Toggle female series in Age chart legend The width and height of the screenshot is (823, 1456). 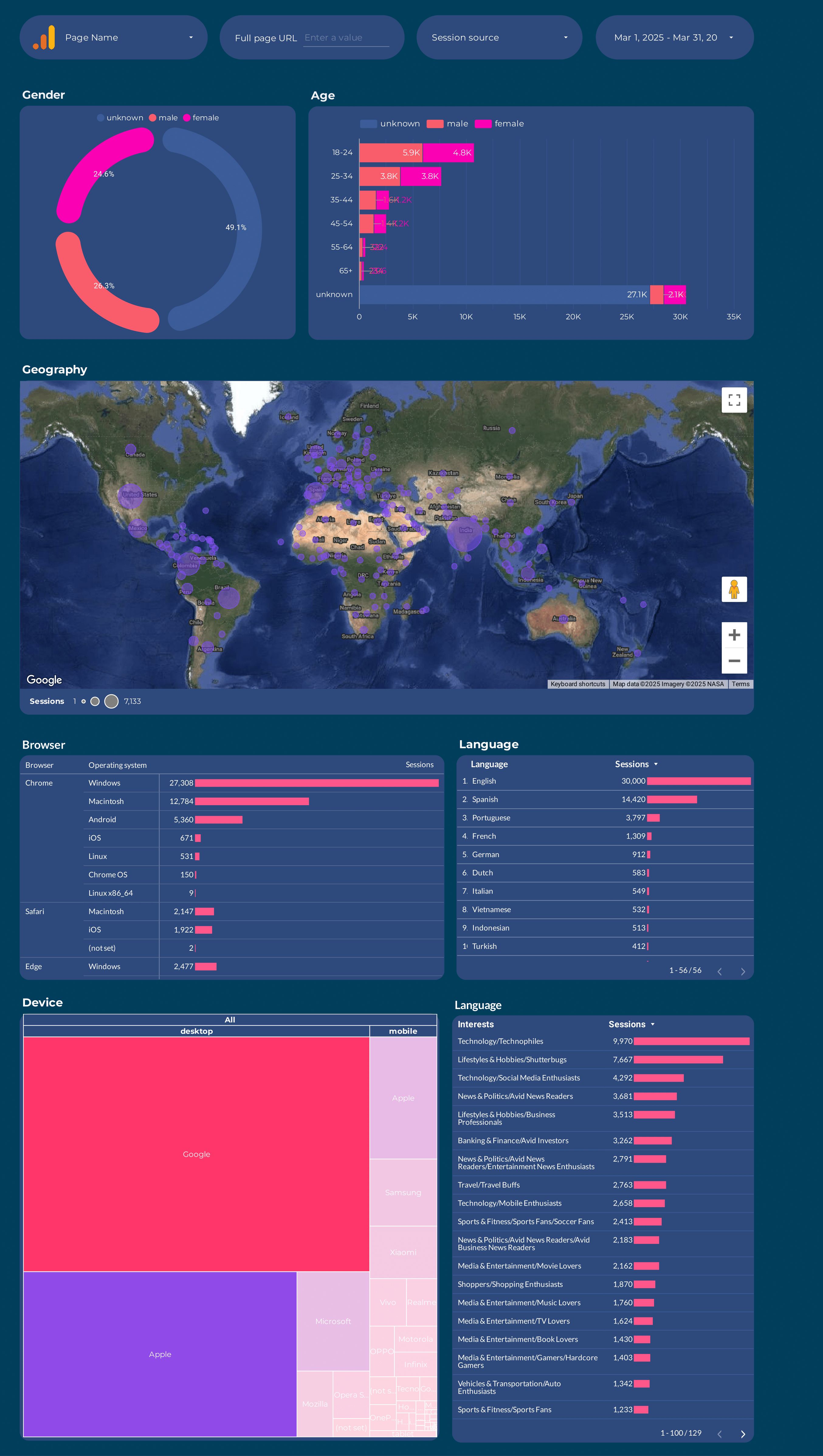[x=500, y=124]
